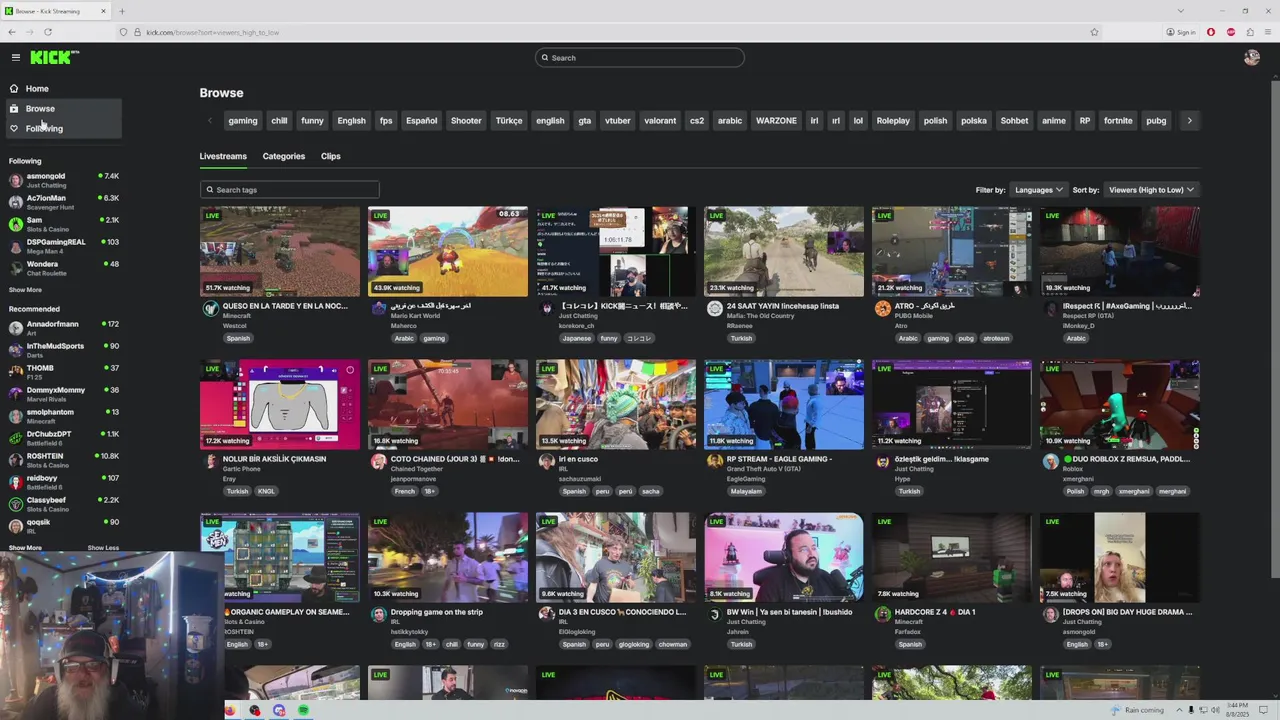Click the Home sidebar icon
This screenshot has height=720, width=1280.
pyautogui.click(x=14, y=88)
